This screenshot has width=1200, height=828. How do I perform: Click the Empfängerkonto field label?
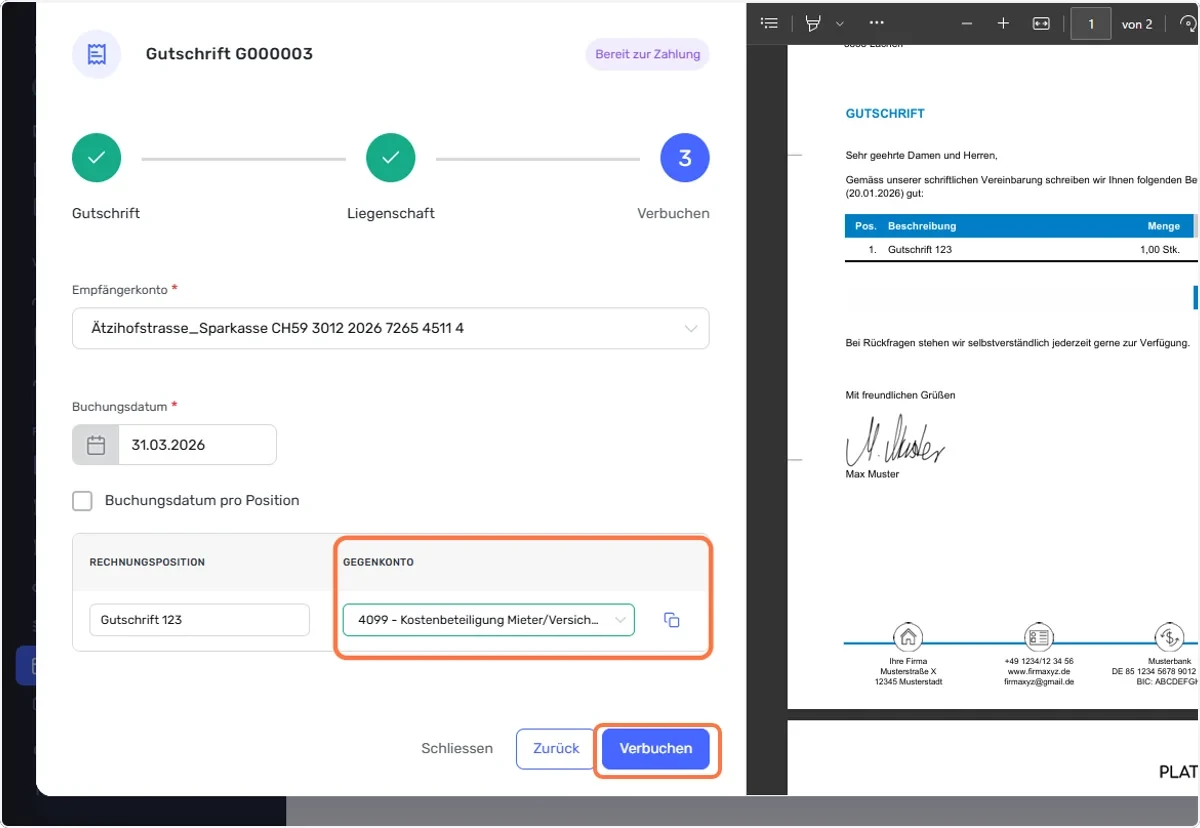pos(120,290)
